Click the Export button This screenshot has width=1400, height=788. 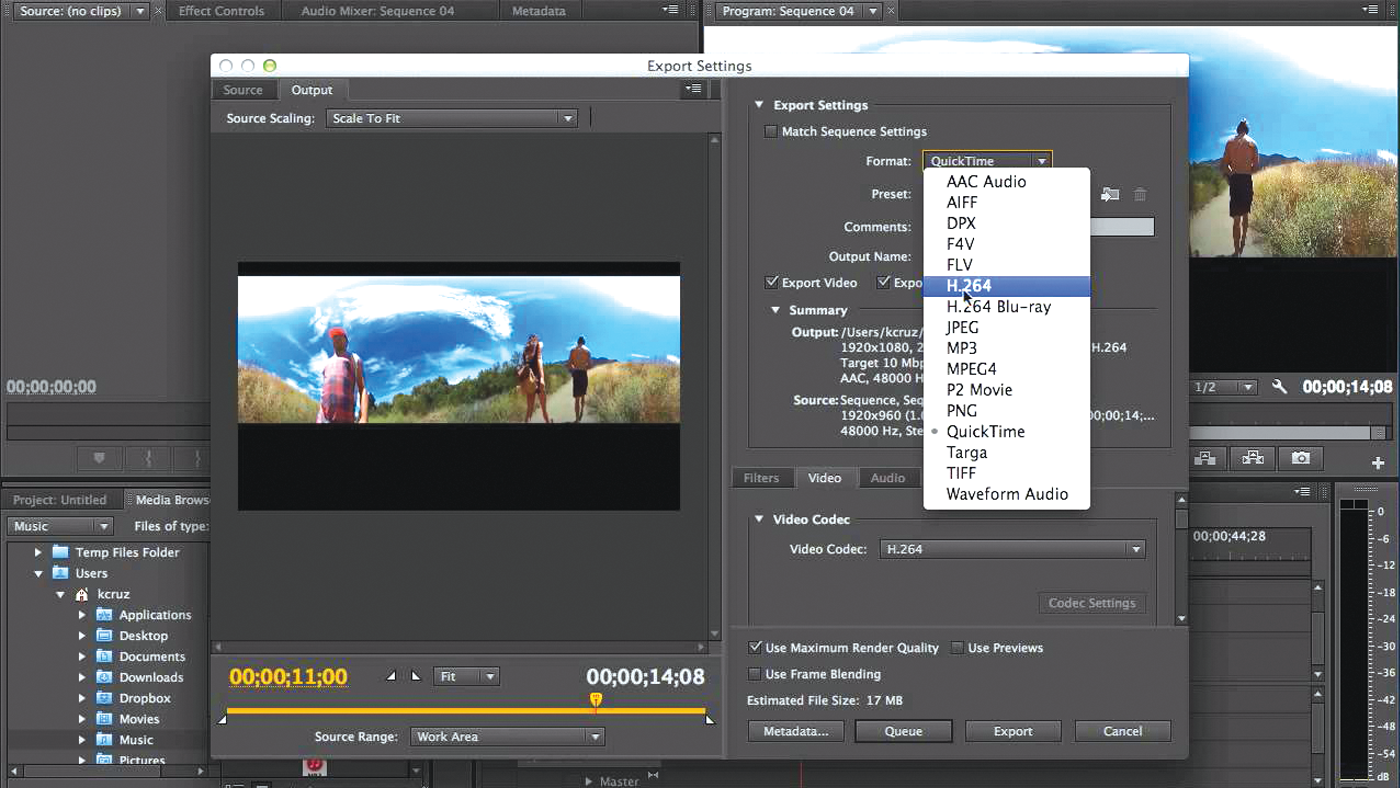1013,731
